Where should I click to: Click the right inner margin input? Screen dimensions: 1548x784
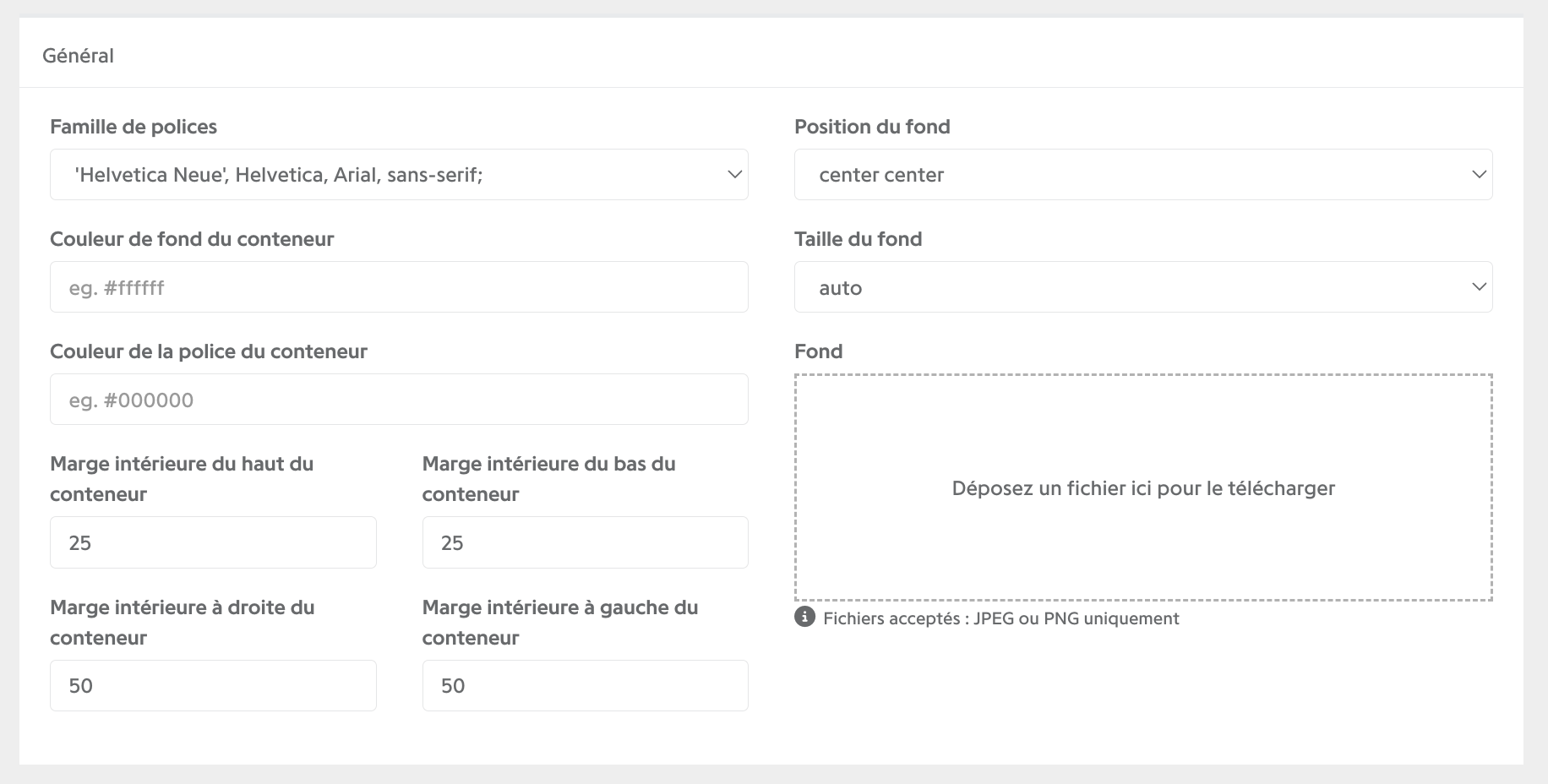tap(213, 685)
